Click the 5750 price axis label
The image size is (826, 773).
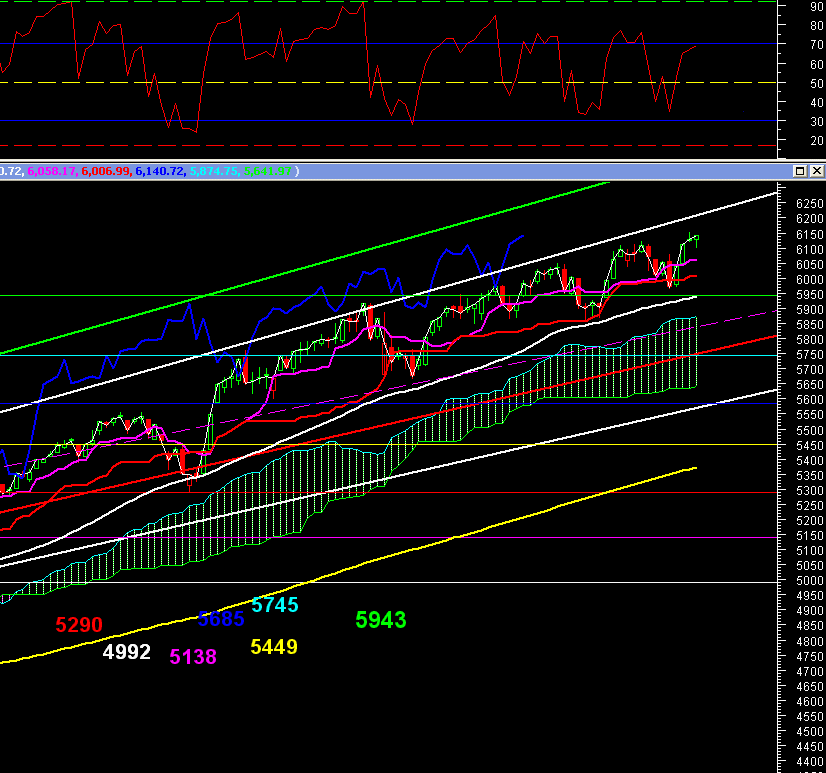(x=810, y=355)
